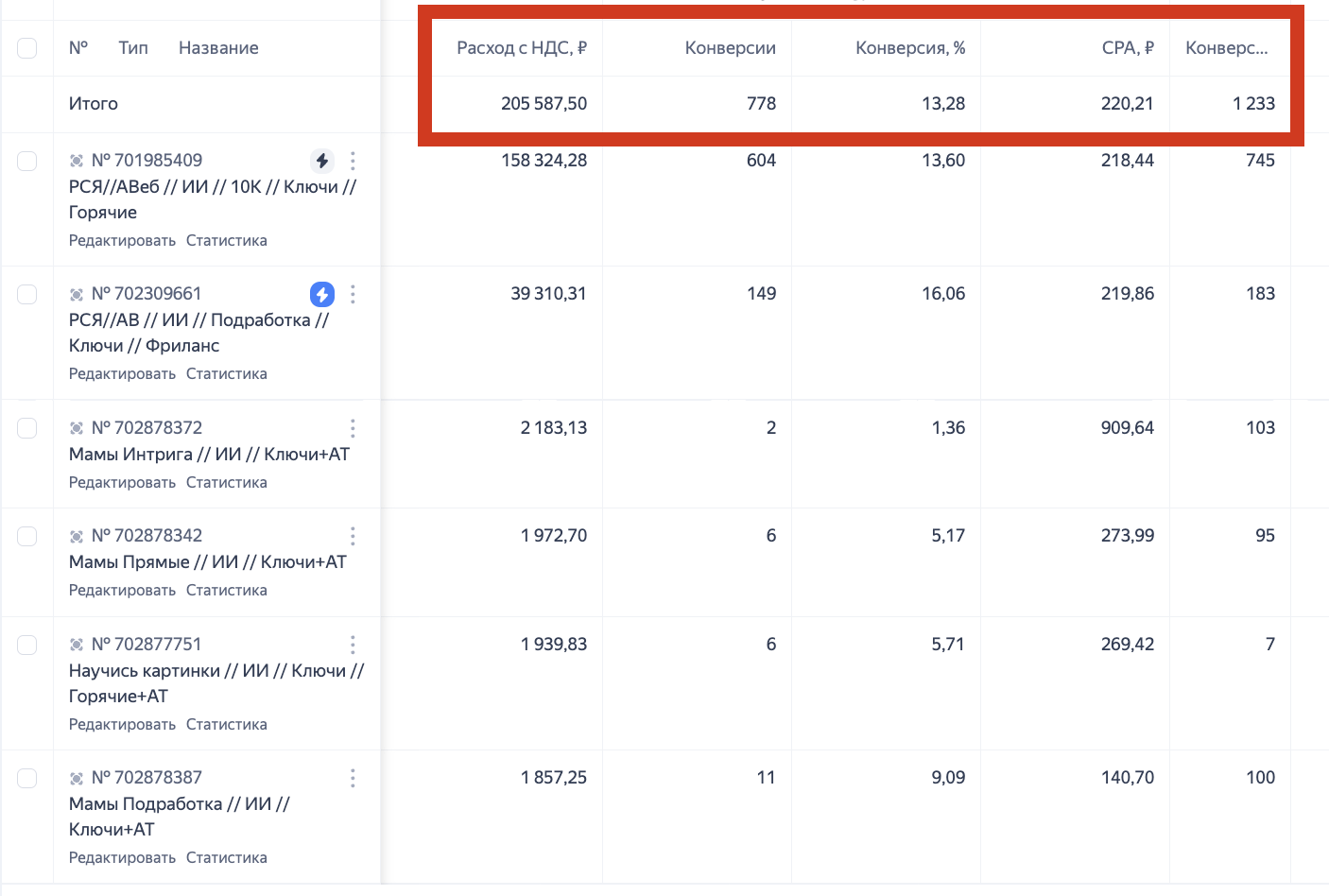This screenshot has width=1329, height=896.
Task: Click lightning icon for campaign 701985409
Action: pos(322,161)
